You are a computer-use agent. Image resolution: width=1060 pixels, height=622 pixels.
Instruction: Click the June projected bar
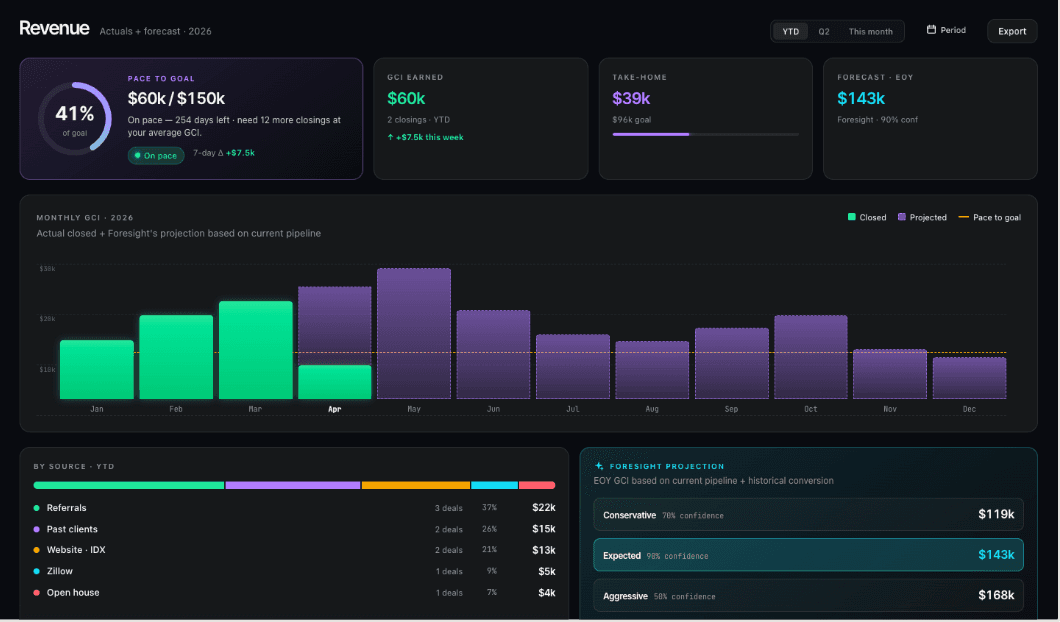coord(493,354)
